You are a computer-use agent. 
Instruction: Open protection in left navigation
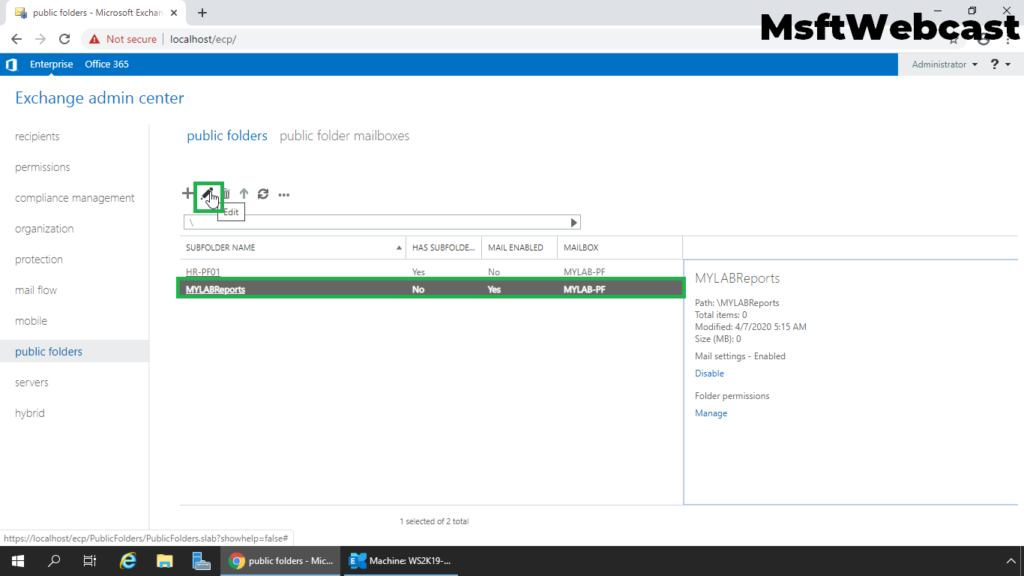point(39,259)
